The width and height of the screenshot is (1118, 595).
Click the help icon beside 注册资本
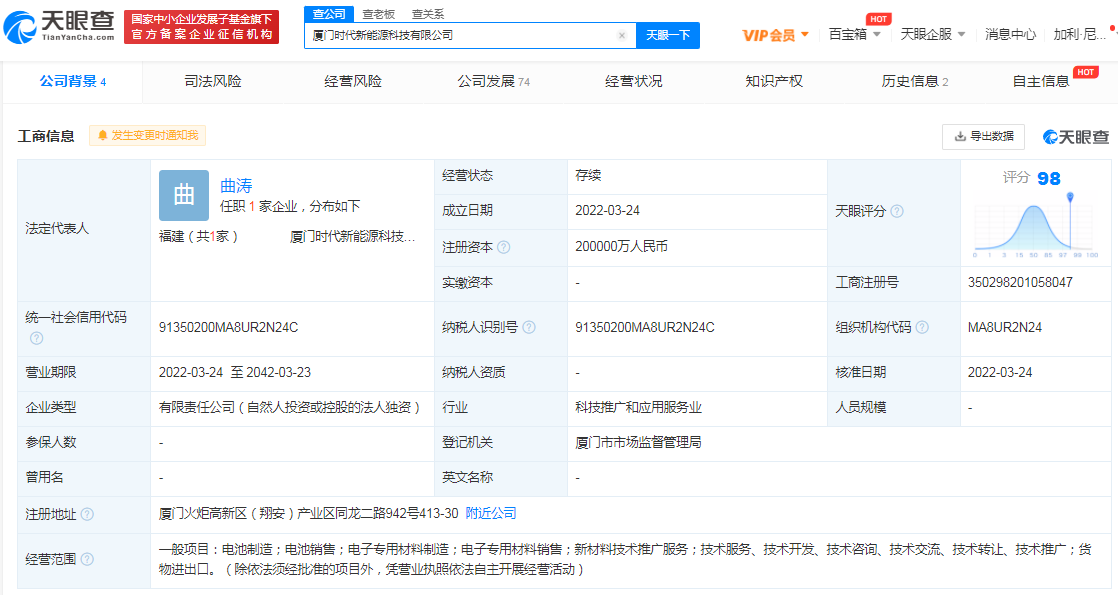pyautogui.click(x=503, y=248)
